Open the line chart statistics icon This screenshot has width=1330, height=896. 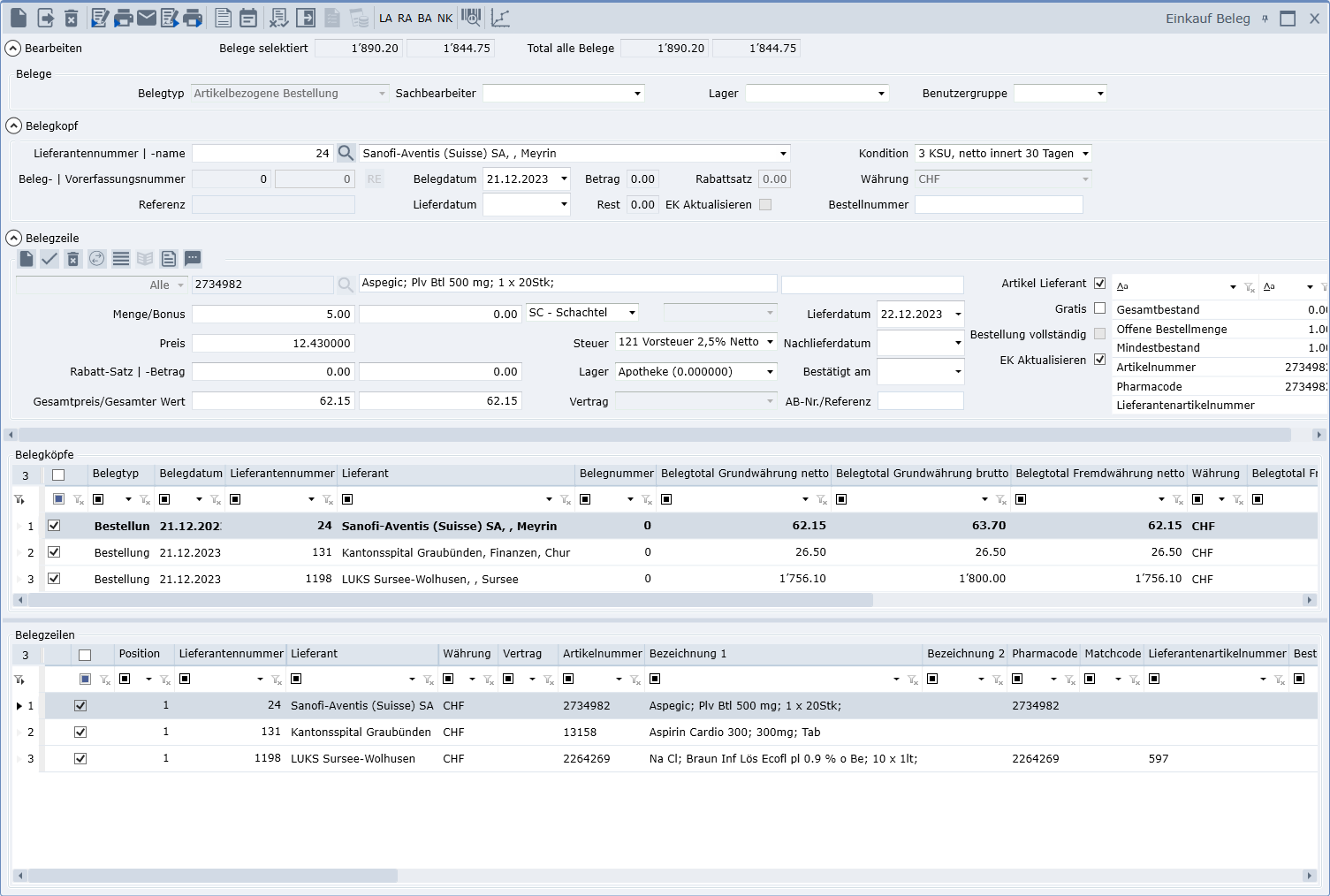(500, 18)
